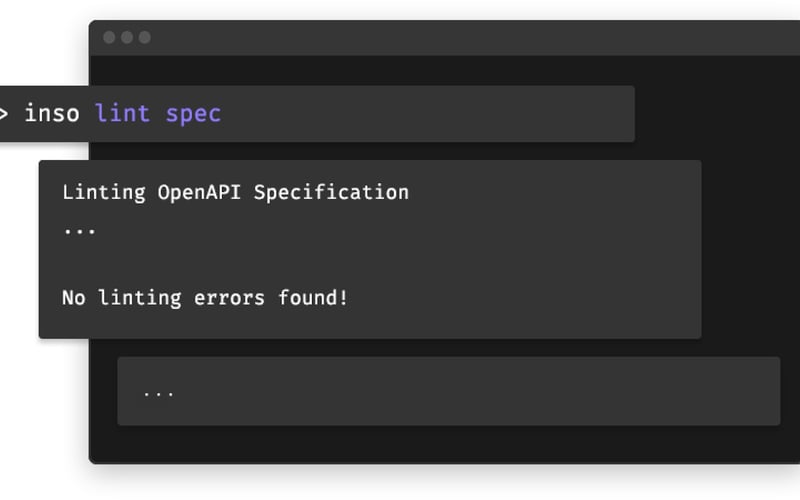The width and height of the screenshot is (800, 500).
Task: Click the ellipsis in the bottom block
Action: [x=158, y=392]
